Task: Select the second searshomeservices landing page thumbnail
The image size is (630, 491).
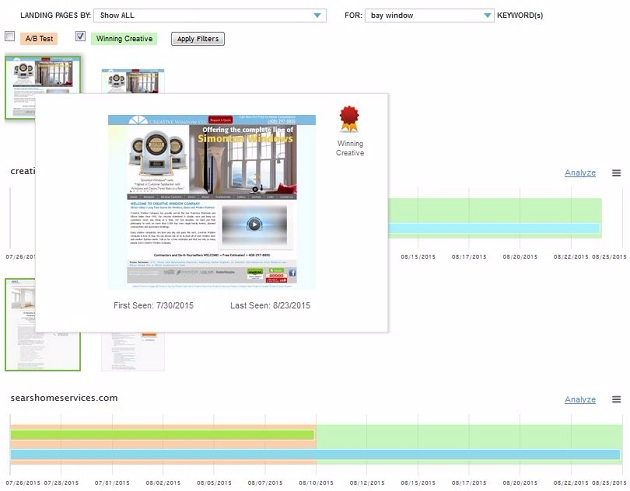Action: (133, 352)
